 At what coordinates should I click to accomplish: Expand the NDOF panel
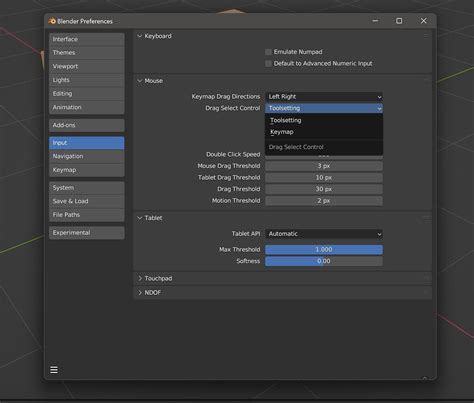(x=140, y=293)
